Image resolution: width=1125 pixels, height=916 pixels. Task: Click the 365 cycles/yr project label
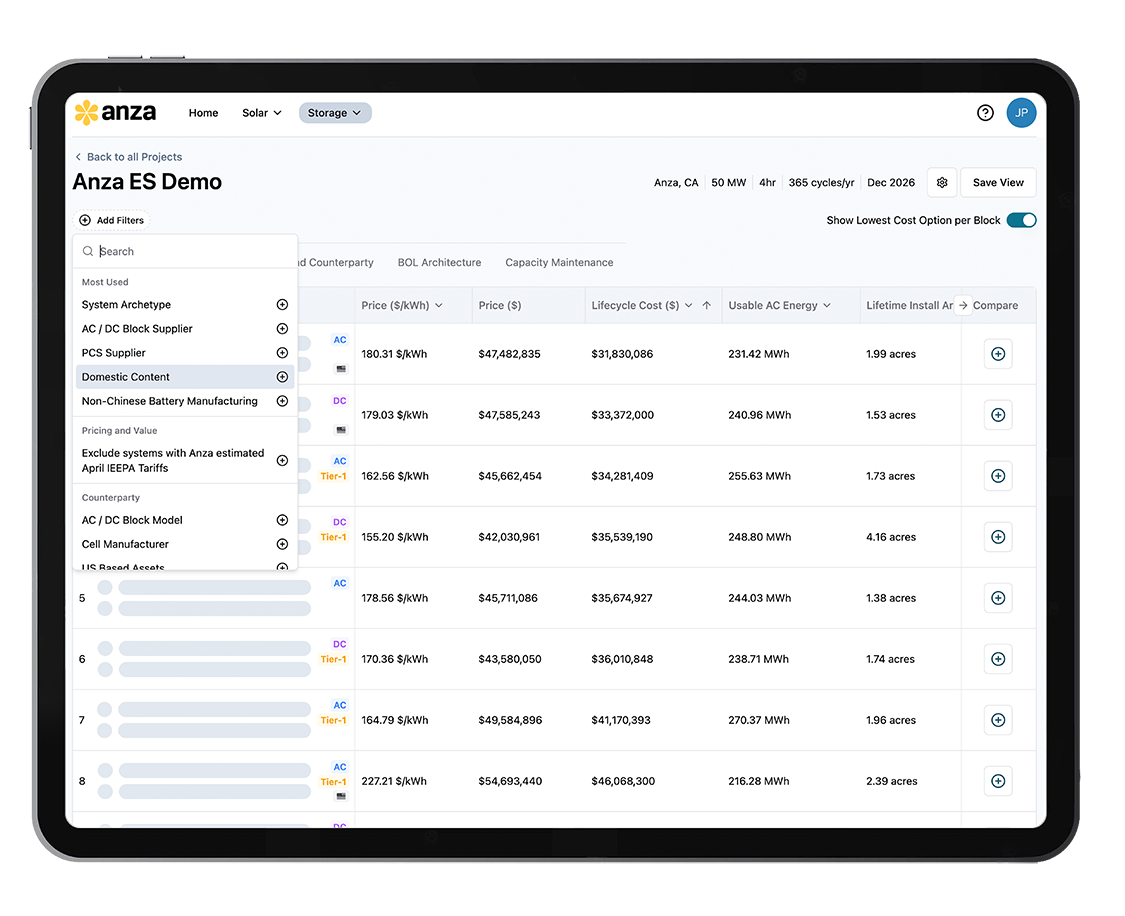[x=821, y=183]
